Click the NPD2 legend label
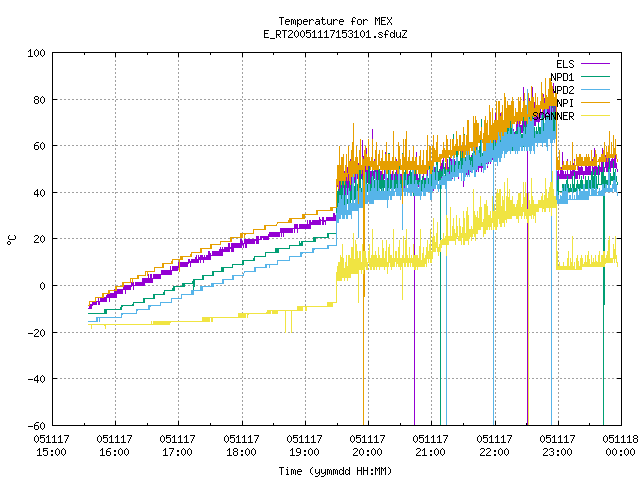The width and height of the screenshot is (640, 480). pyautogui.click(x=563, y=90)
